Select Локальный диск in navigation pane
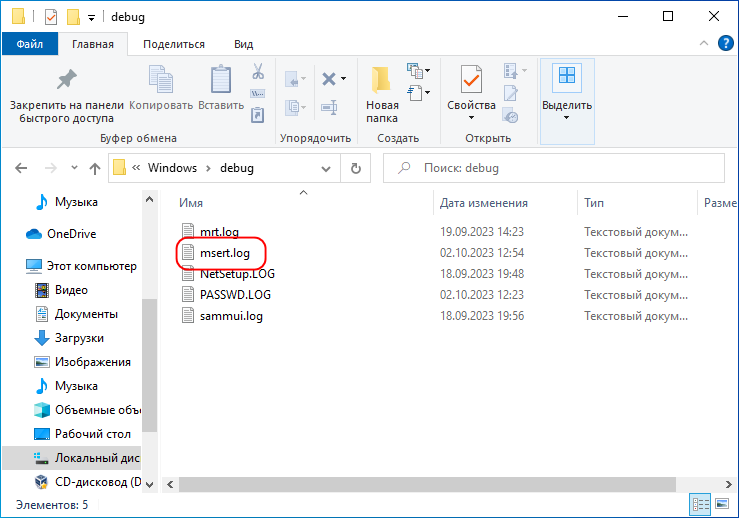Viewport: 739px width, 518px height. pyautogui.click(x=72, y=458)
